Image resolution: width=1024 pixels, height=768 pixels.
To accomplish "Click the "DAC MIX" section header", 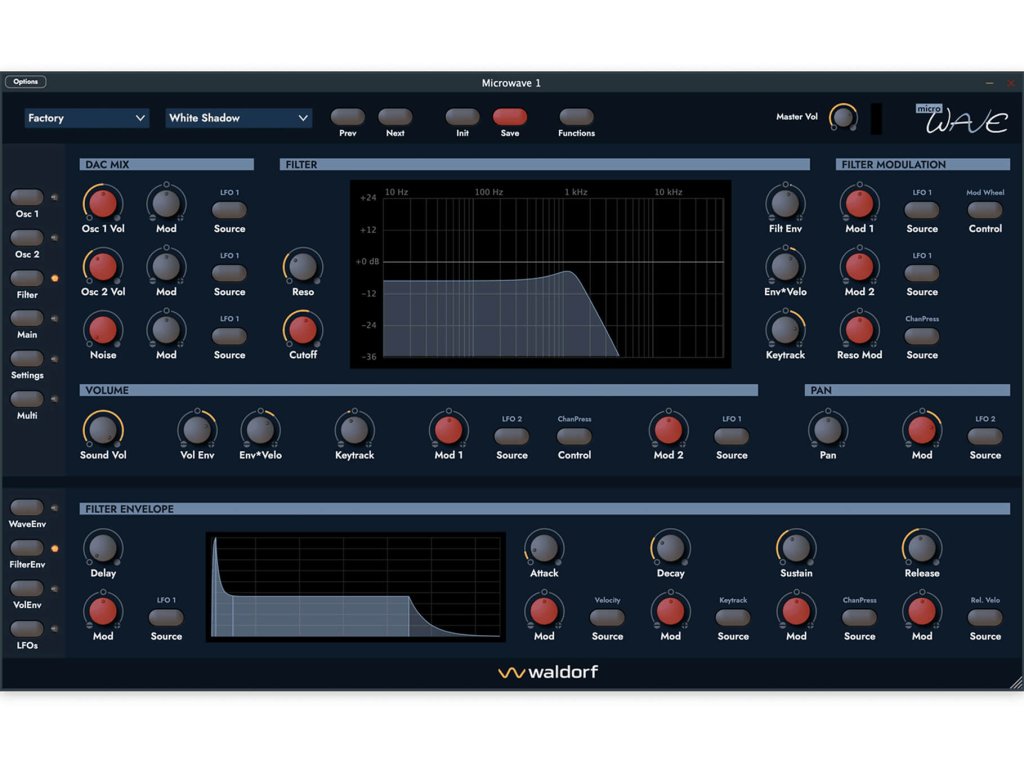I will (167, 165).
